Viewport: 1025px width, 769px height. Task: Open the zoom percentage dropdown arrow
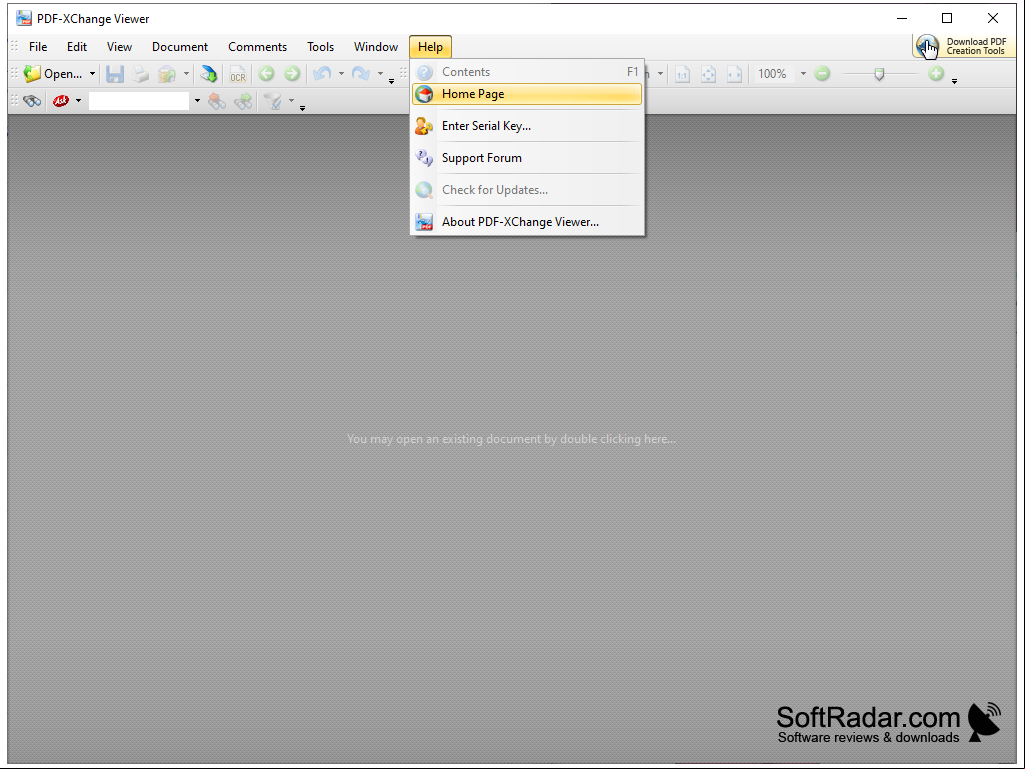coord(803,74)
